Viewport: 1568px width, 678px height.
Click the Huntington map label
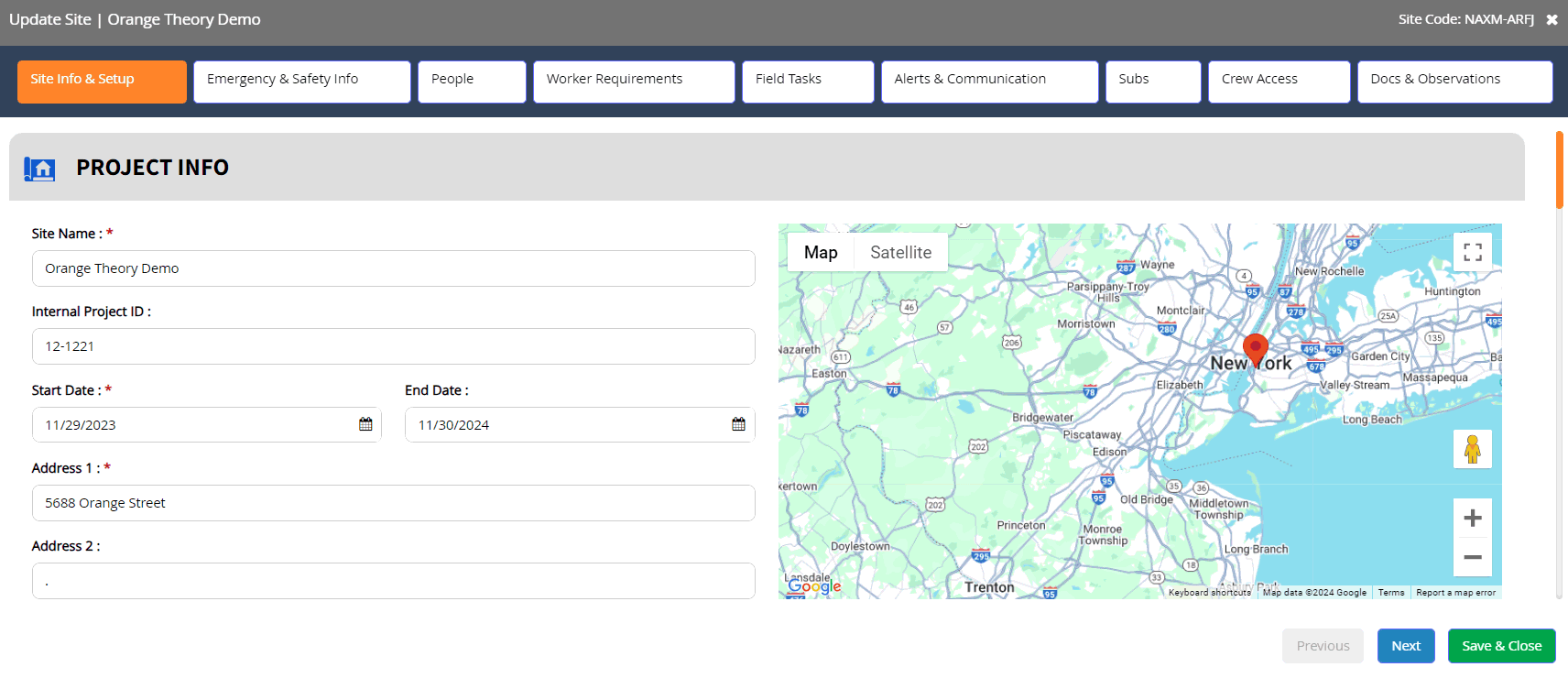tap(1453, 291)
